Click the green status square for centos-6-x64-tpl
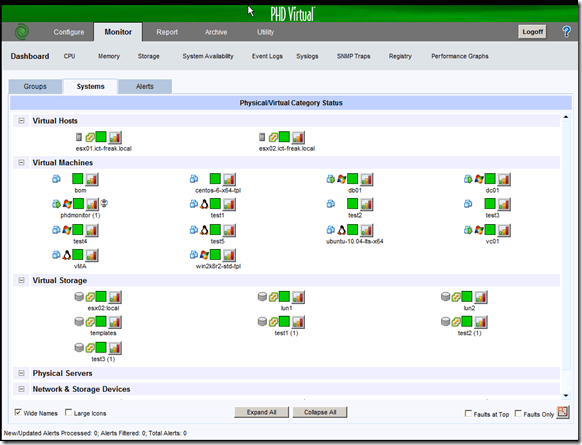582x445 pixels. (x=215, y=179)
